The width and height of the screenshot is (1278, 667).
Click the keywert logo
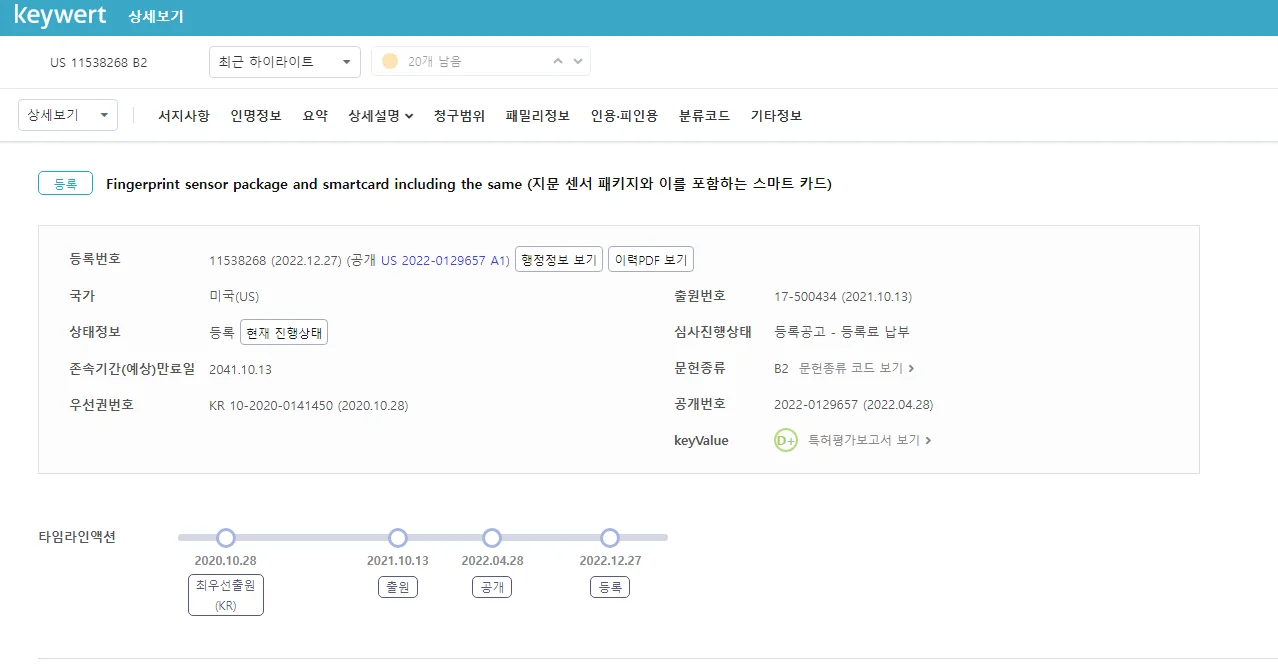click(60, 16)
